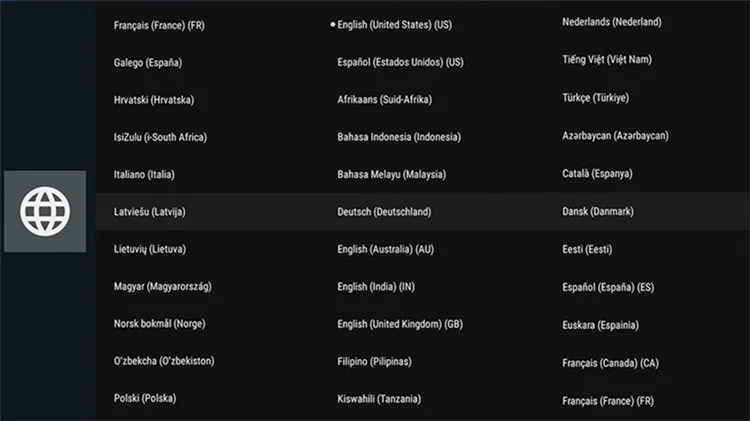Image resolution: width=750 pixels, height=421 pixels.
Task: Pick Tiếng Việt (Việt Nam)
Action: 606,59
